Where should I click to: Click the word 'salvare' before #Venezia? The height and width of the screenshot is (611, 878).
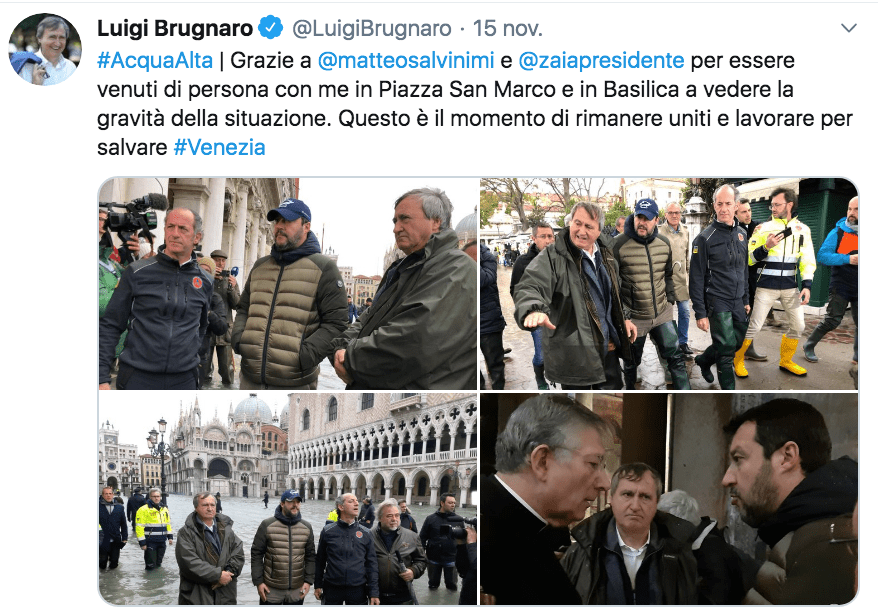[132, 148]
